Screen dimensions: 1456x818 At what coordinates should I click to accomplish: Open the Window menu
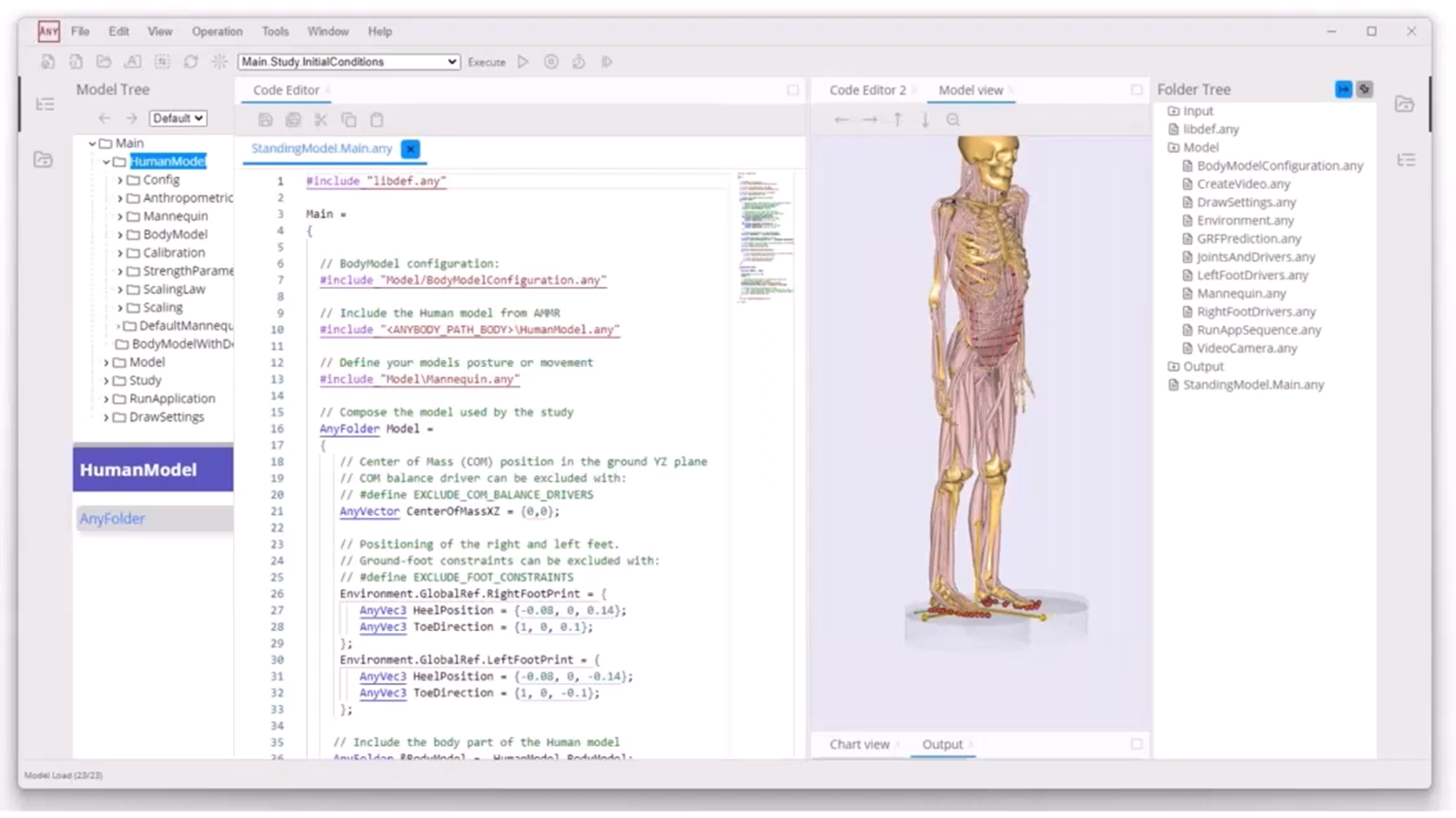pyautogui.click(x=328, y=31)
